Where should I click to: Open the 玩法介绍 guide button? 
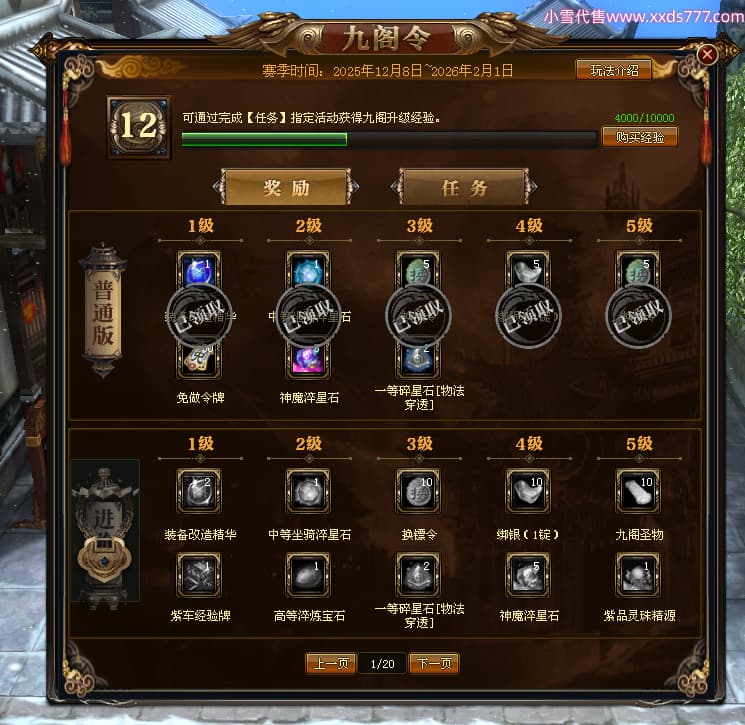pyautogui.click(x=614, y=70)
